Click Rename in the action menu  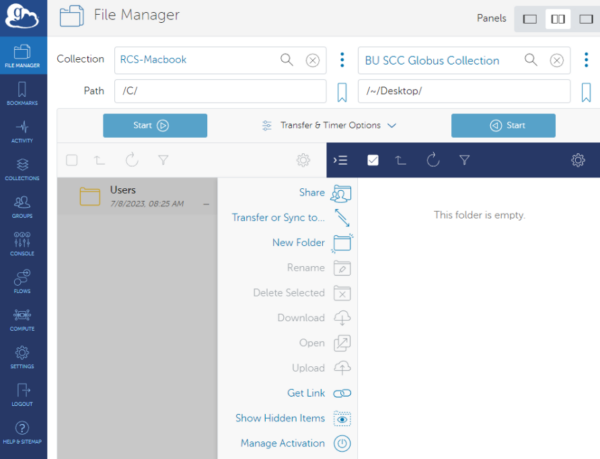[319, 268]
